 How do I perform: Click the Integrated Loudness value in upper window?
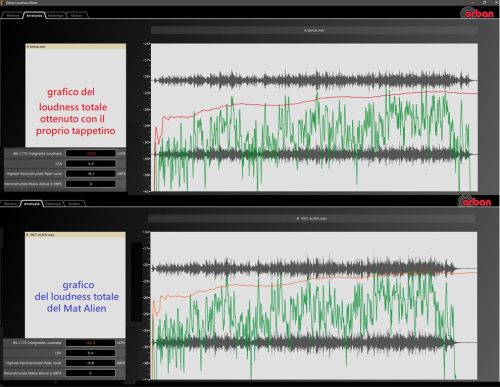[x=91, y=153]
